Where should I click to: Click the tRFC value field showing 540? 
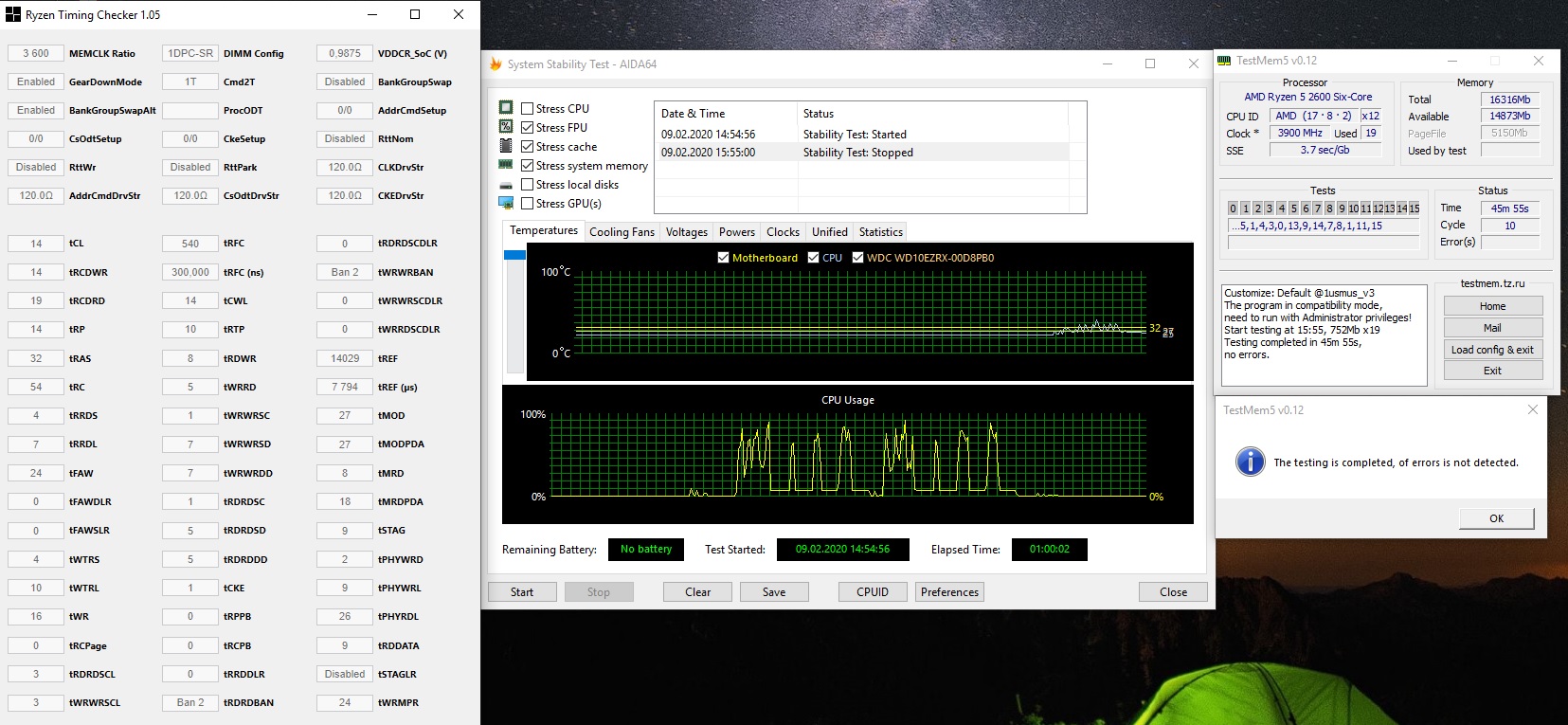pyautogui.click(x=190, y=244)
